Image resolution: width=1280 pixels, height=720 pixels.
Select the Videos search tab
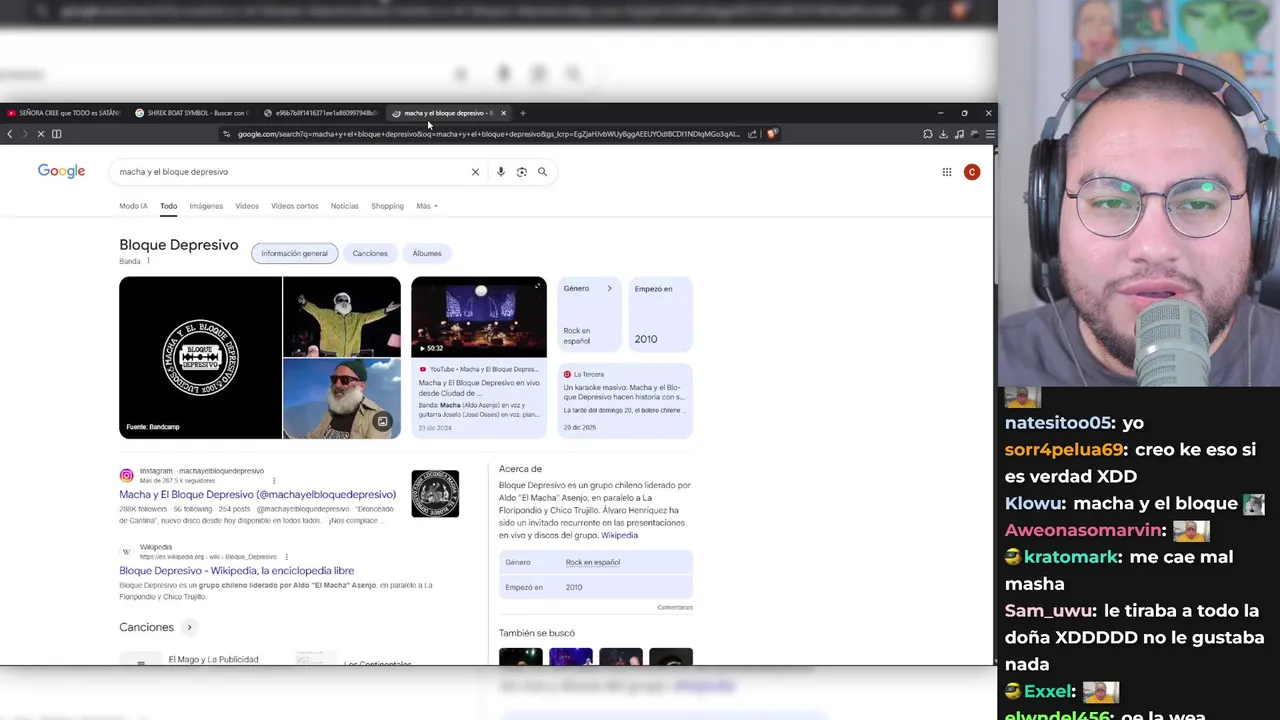[x=247, y=206]
